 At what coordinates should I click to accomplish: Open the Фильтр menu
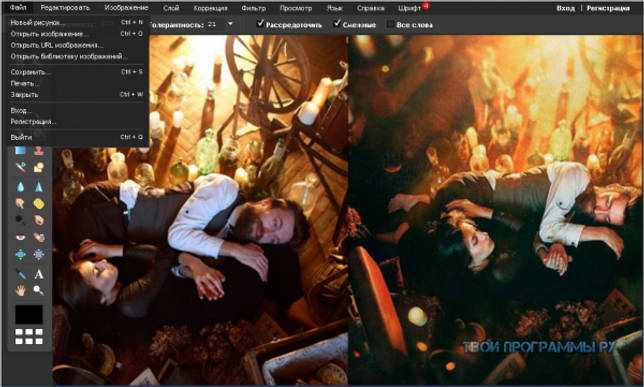[x=253, y=8]
